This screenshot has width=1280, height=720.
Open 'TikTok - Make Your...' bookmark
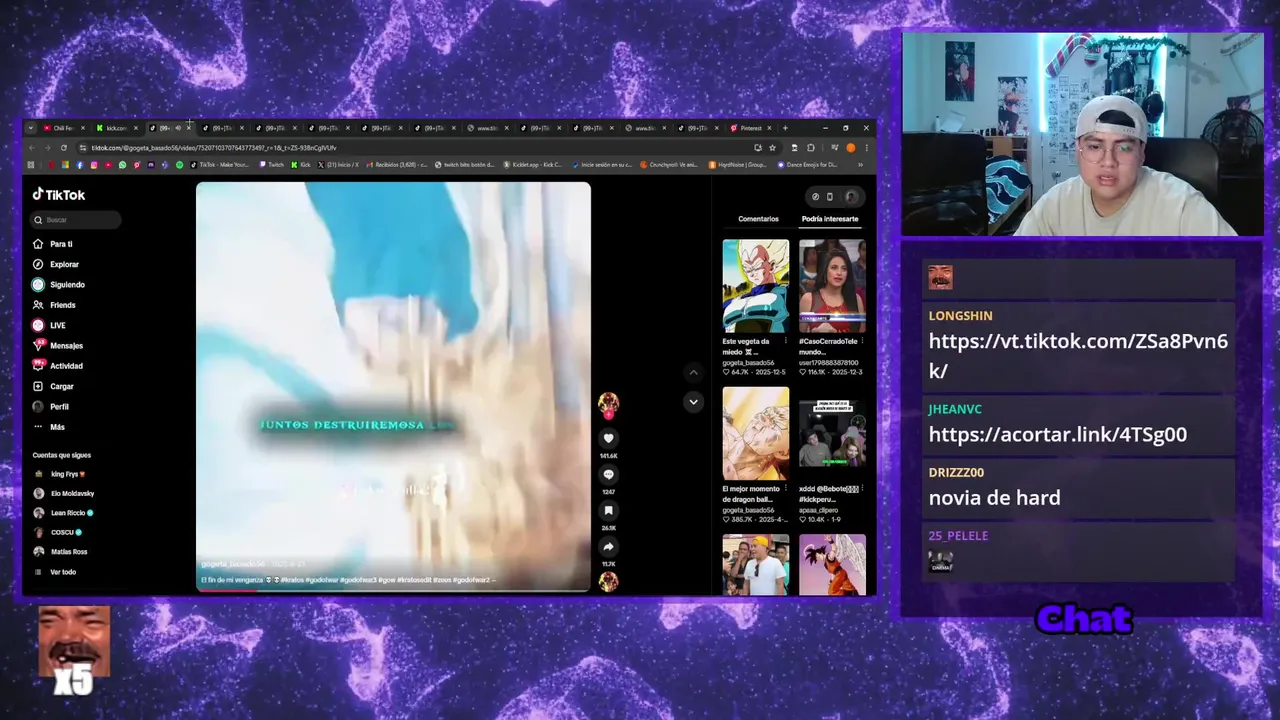(221, 165)
